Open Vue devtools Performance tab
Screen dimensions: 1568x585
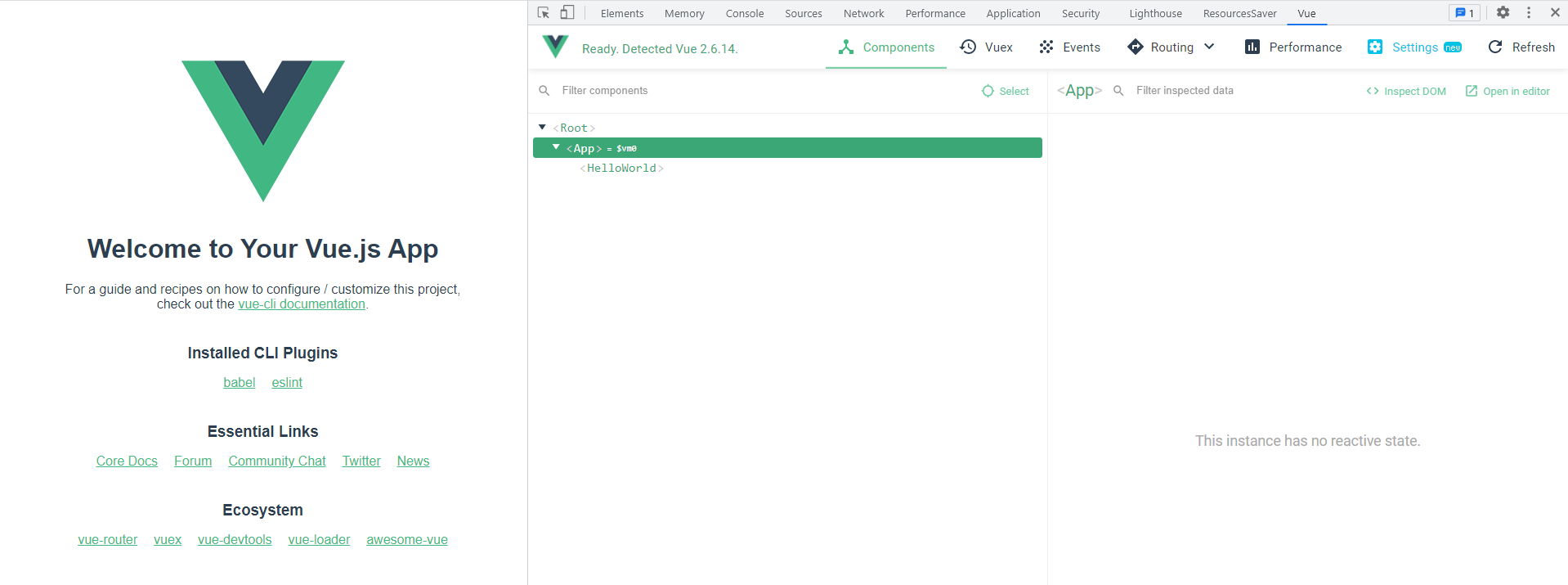(x=1292, y=47)
